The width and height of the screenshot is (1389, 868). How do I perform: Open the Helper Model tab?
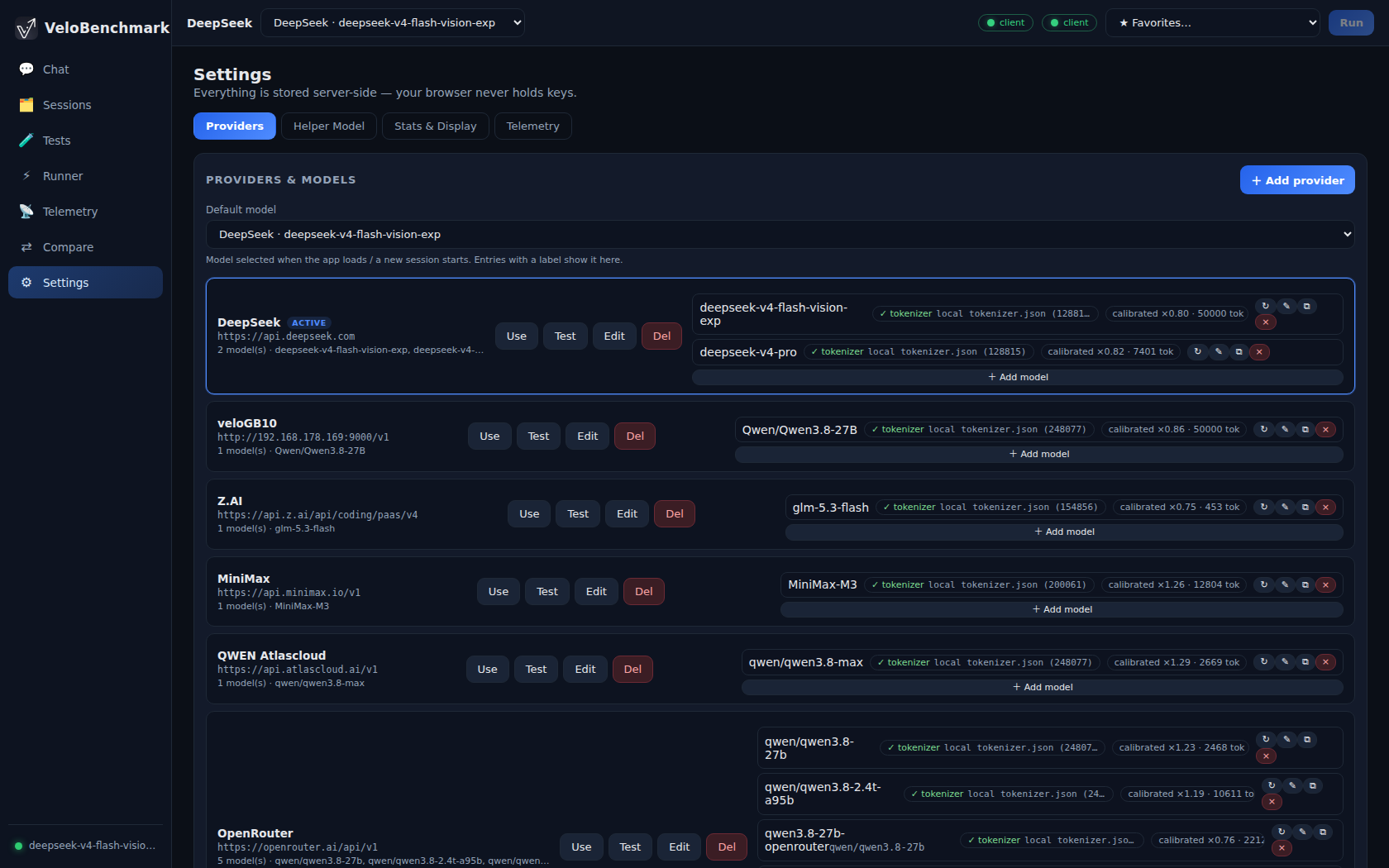pyautogui.click(x=329, y=126)
